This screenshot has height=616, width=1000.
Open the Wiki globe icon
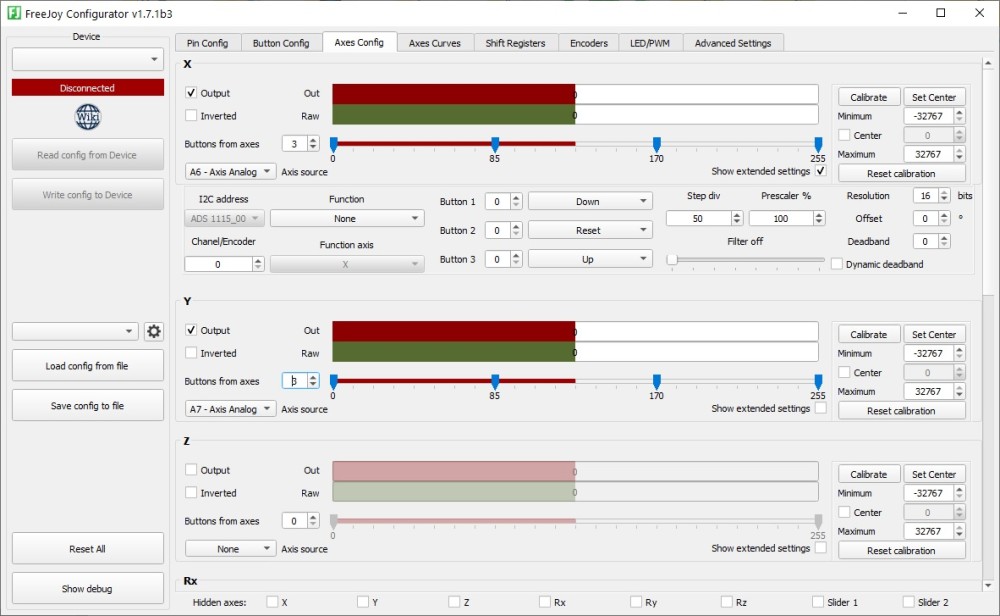pos(88,117)
